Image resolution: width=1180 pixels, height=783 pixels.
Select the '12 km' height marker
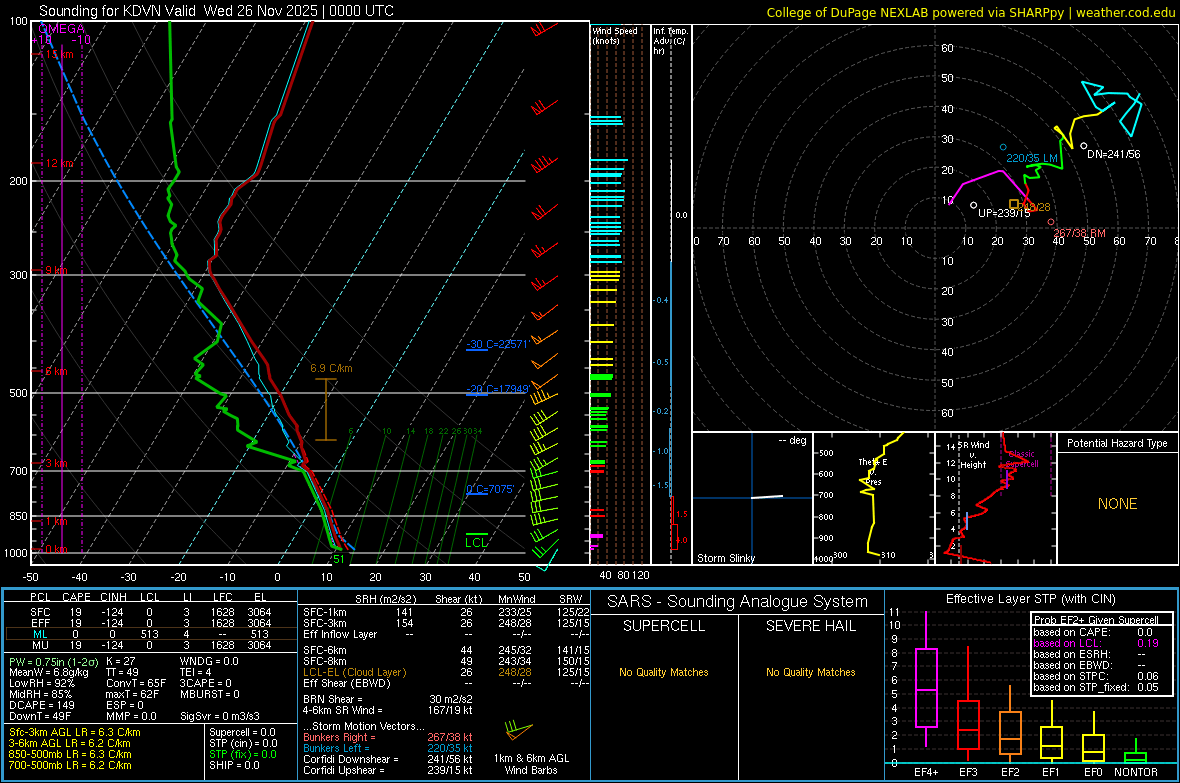pos(59,163)
